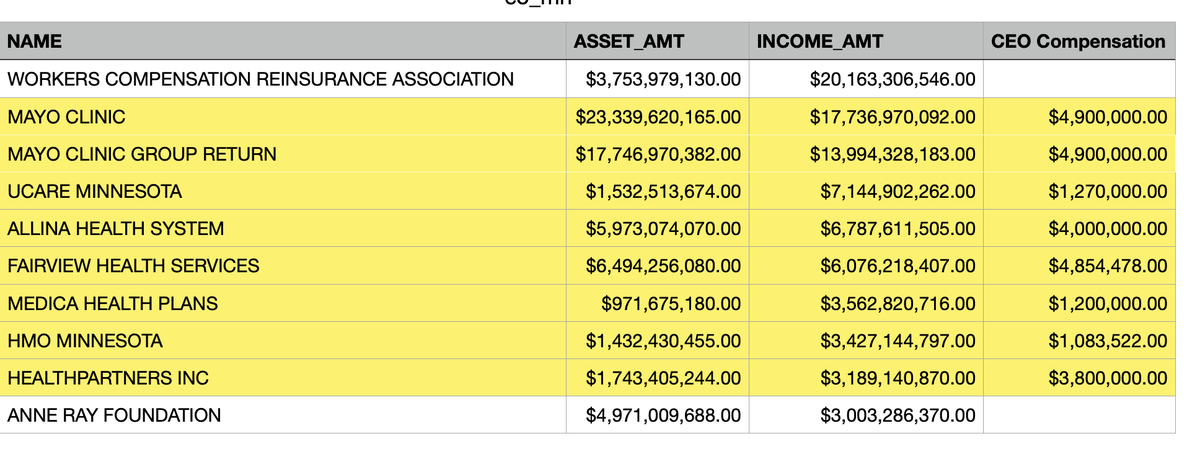
Task: Select the name cell reading exactly MAYO CLINIC
Action: pyautogui.click(x=283, y=117)
